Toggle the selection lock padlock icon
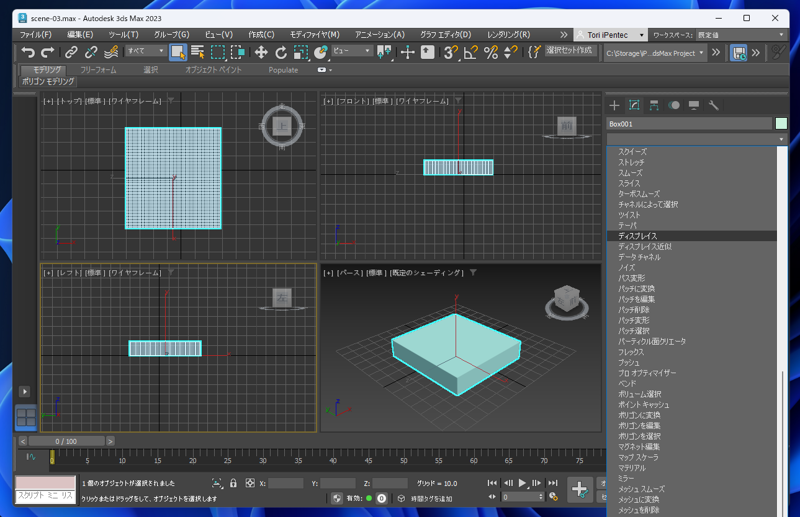 click(233, 483)
